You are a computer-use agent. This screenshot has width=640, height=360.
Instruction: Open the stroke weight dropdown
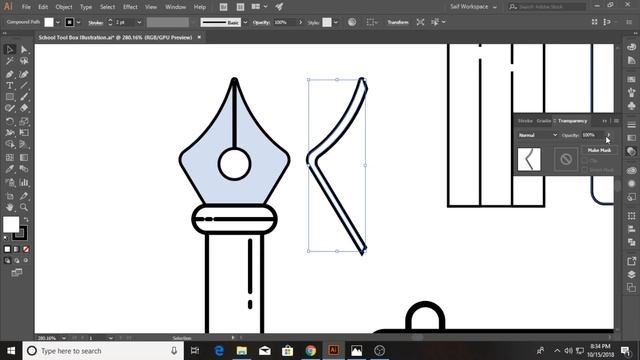139,22
